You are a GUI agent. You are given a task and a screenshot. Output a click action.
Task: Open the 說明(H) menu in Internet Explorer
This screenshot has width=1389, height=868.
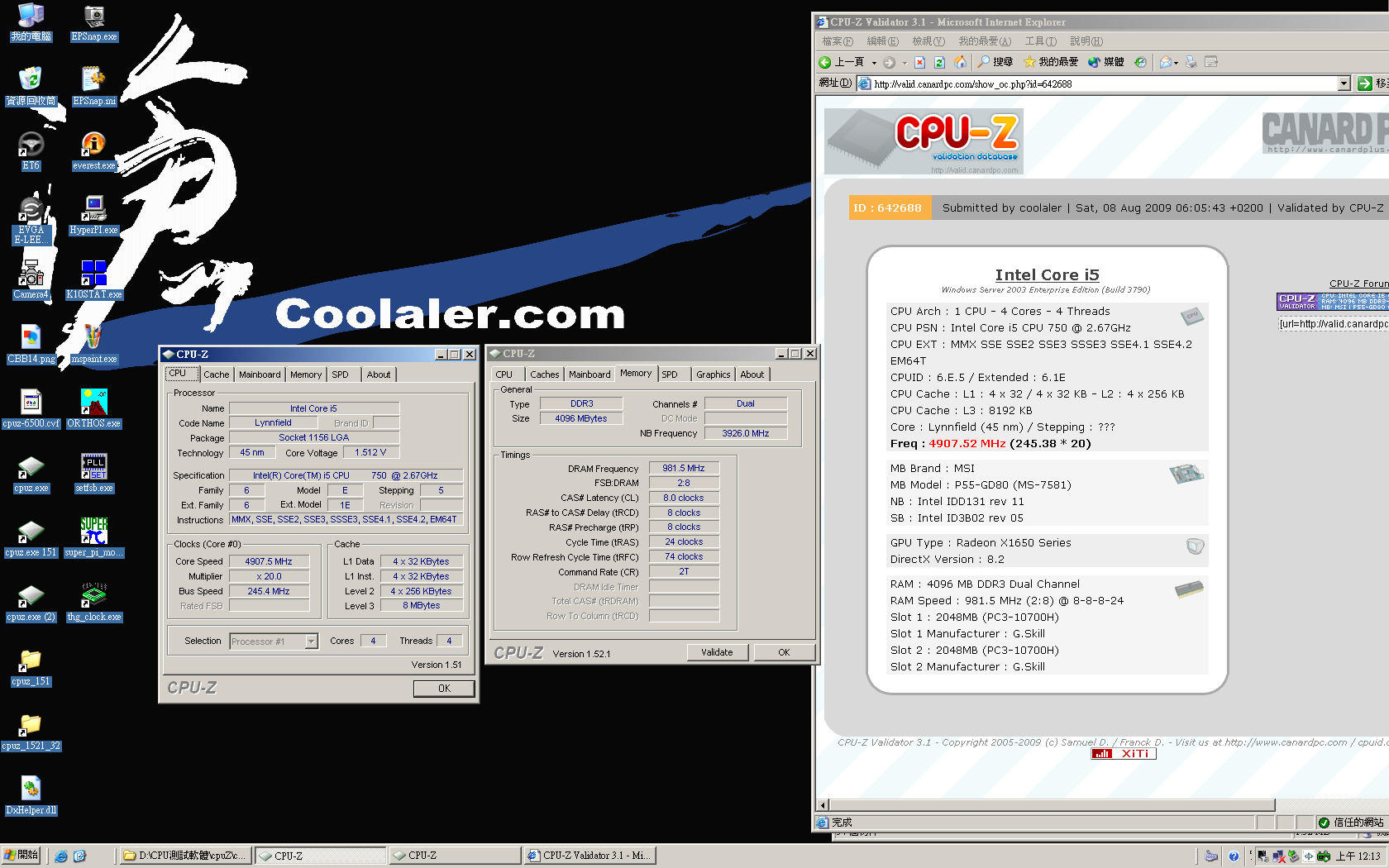click(1086, 41)
